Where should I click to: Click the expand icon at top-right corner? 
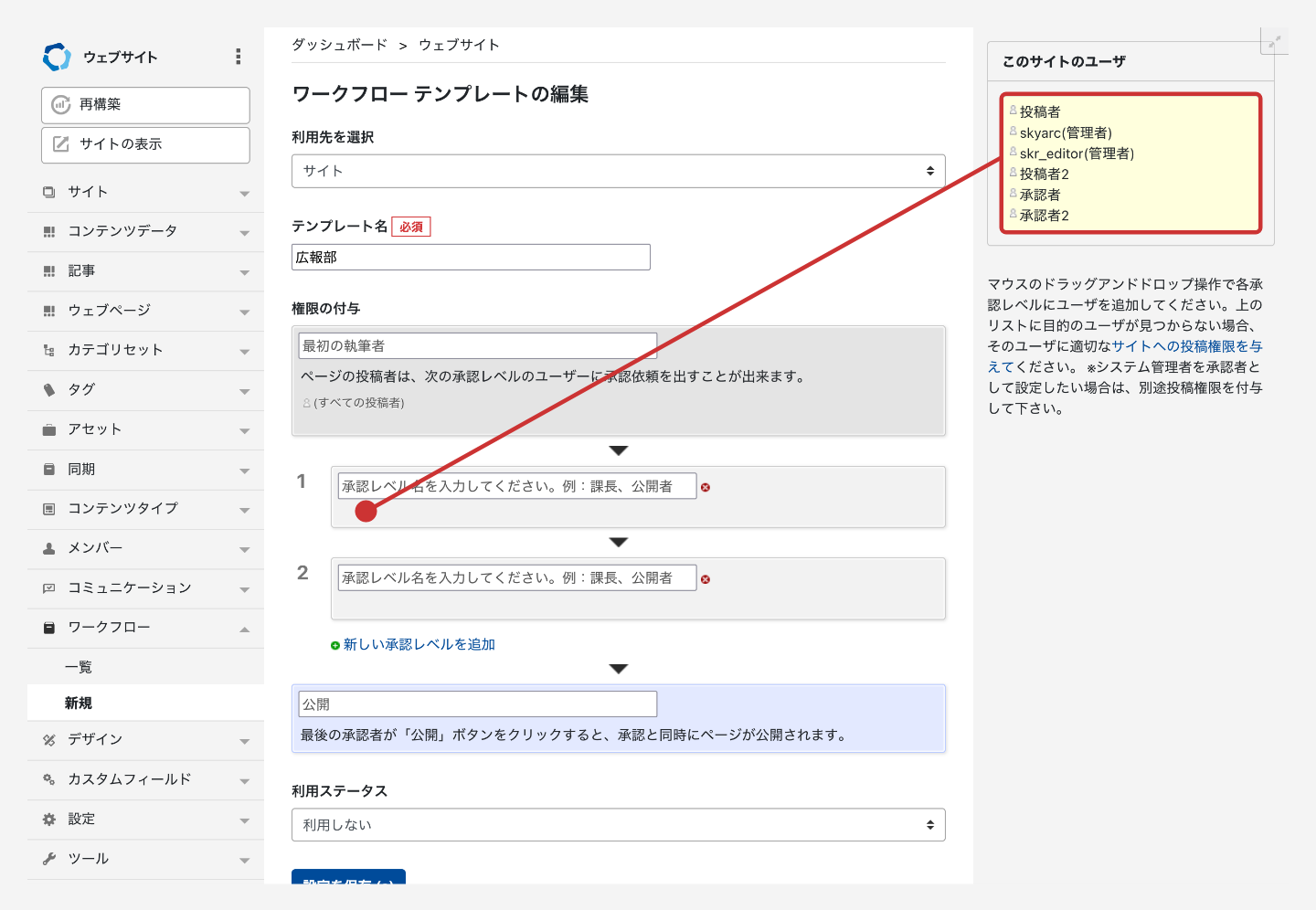pyautogui.click(x=1274, y=41)
